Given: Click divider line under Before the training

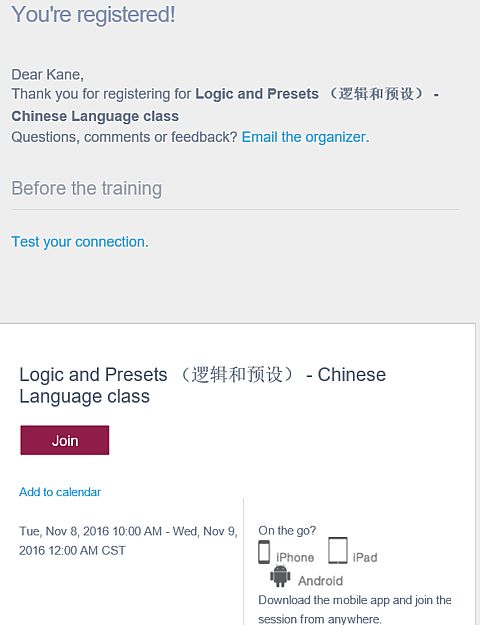Looking at the screenshot, I should [235, 209].
